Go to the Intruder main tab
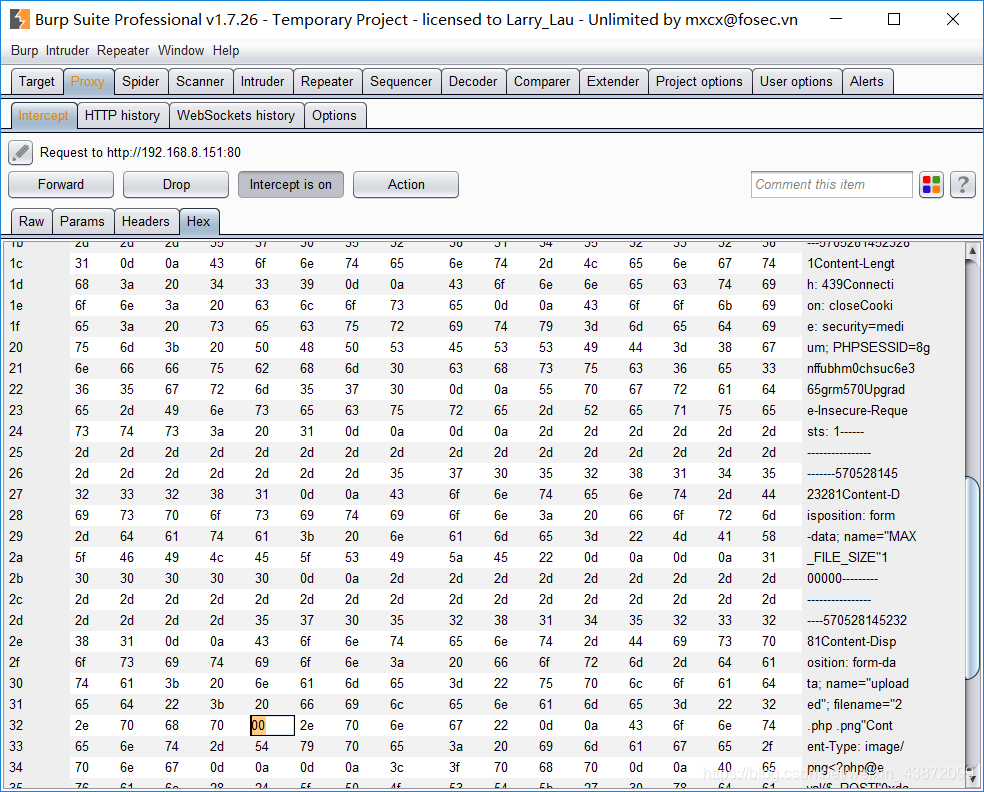 262,82
